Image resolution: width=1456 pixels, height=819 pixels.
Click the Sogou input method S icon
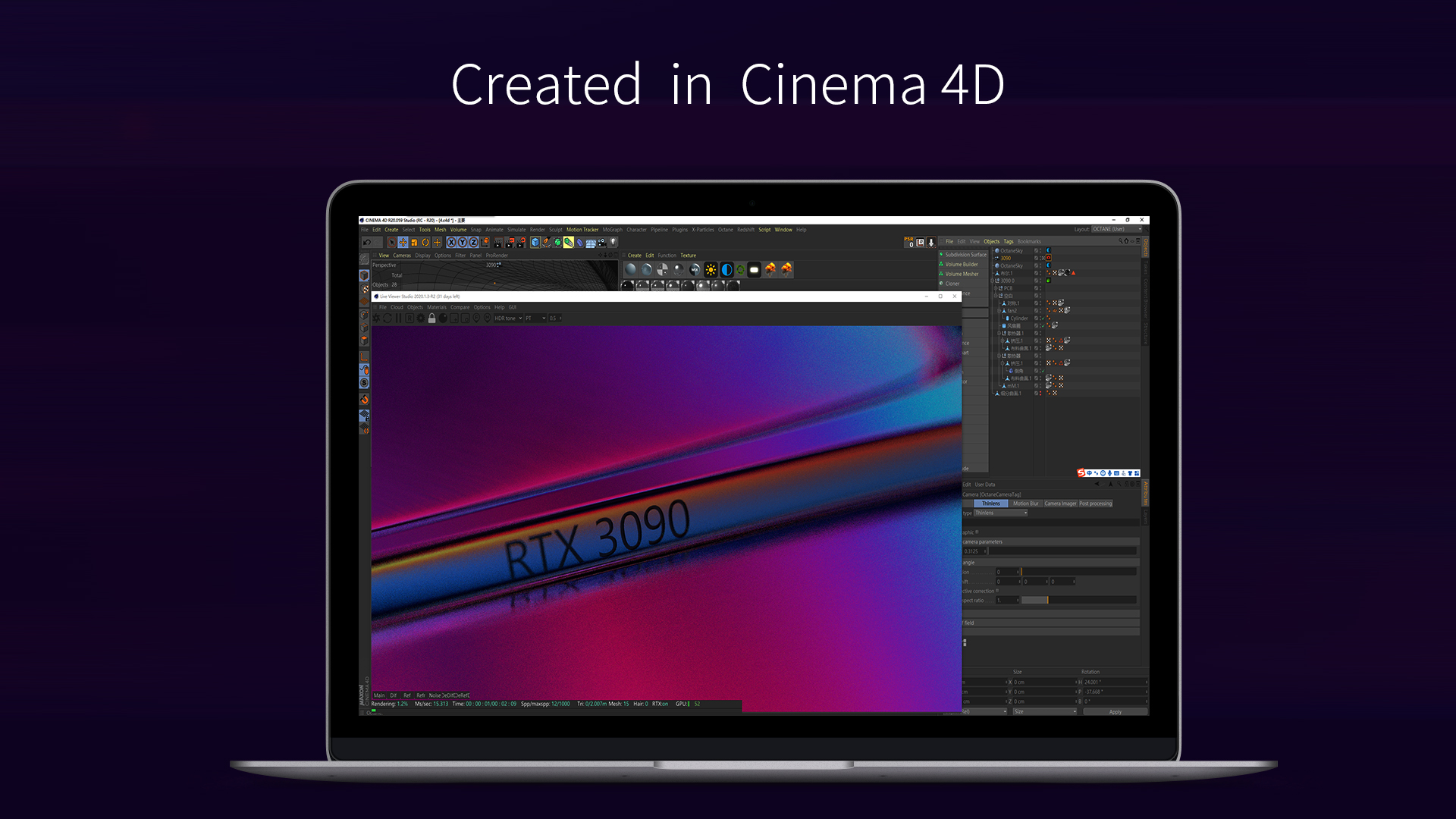pyautogui.click(x=1081, y=472)
